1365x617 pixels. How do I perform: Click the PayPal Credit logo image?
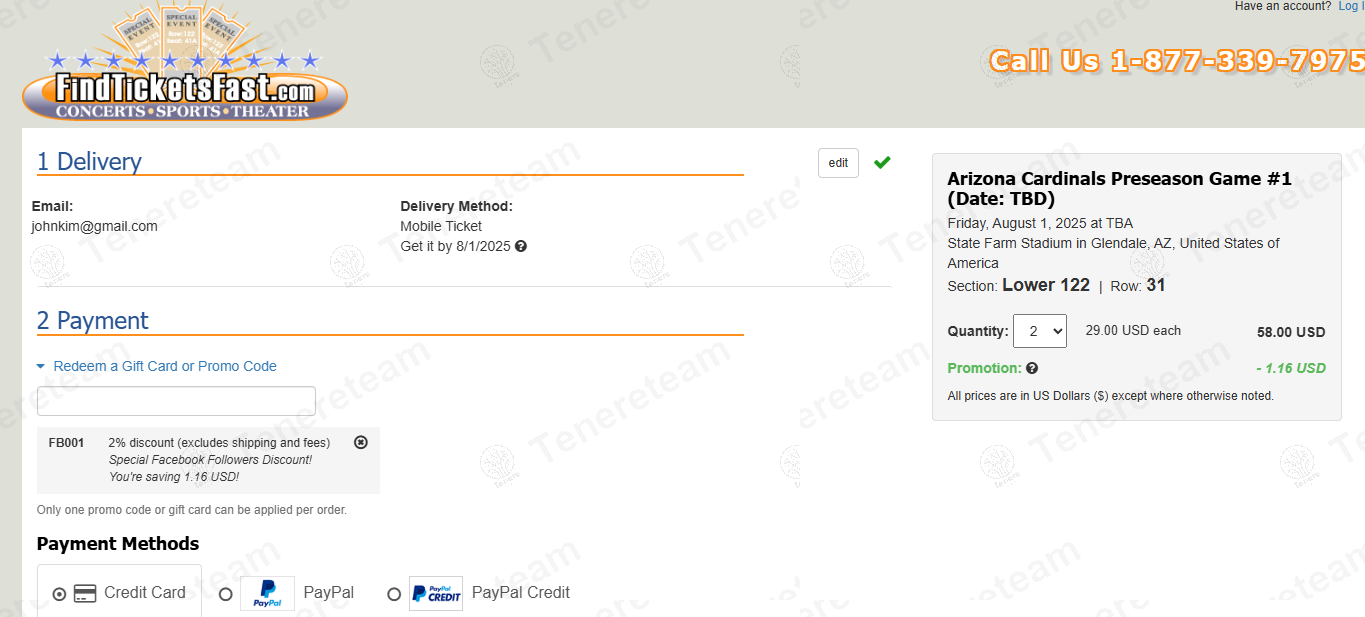[x=436, y=593]
